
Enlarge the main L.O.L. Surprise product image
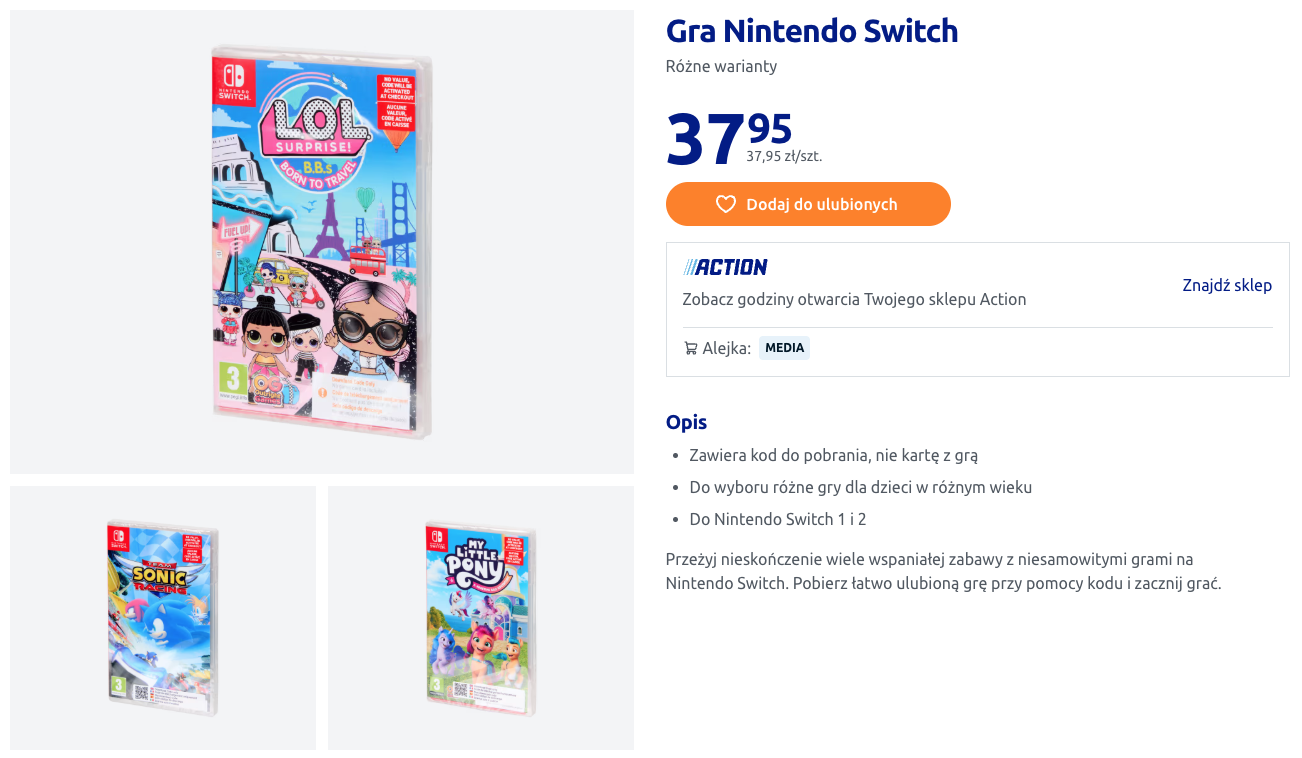pos(322,242)
